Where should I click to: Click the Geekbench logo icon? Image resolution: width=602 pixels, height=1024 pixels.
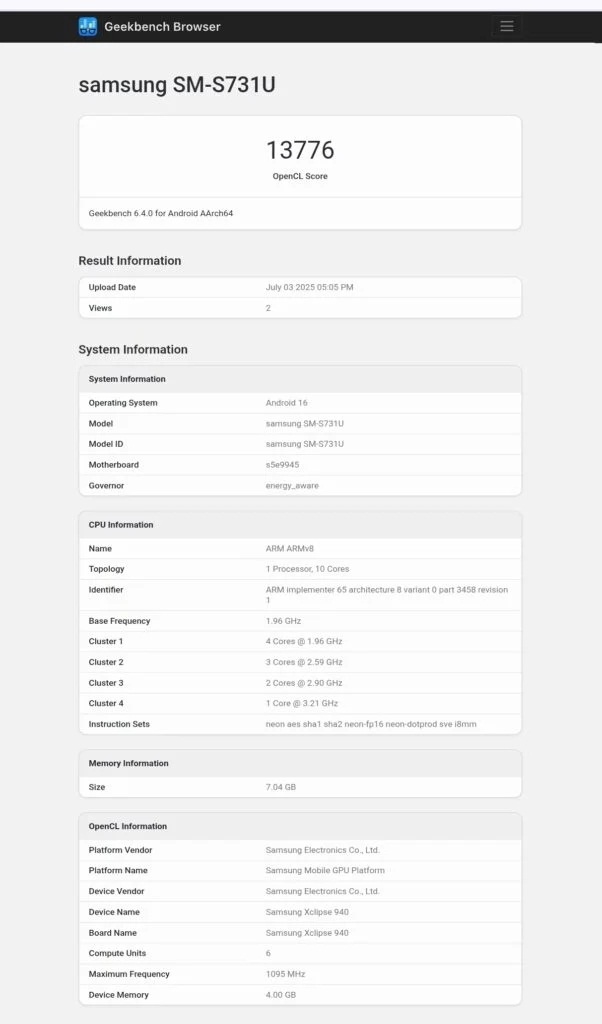[x=87, y=27]
